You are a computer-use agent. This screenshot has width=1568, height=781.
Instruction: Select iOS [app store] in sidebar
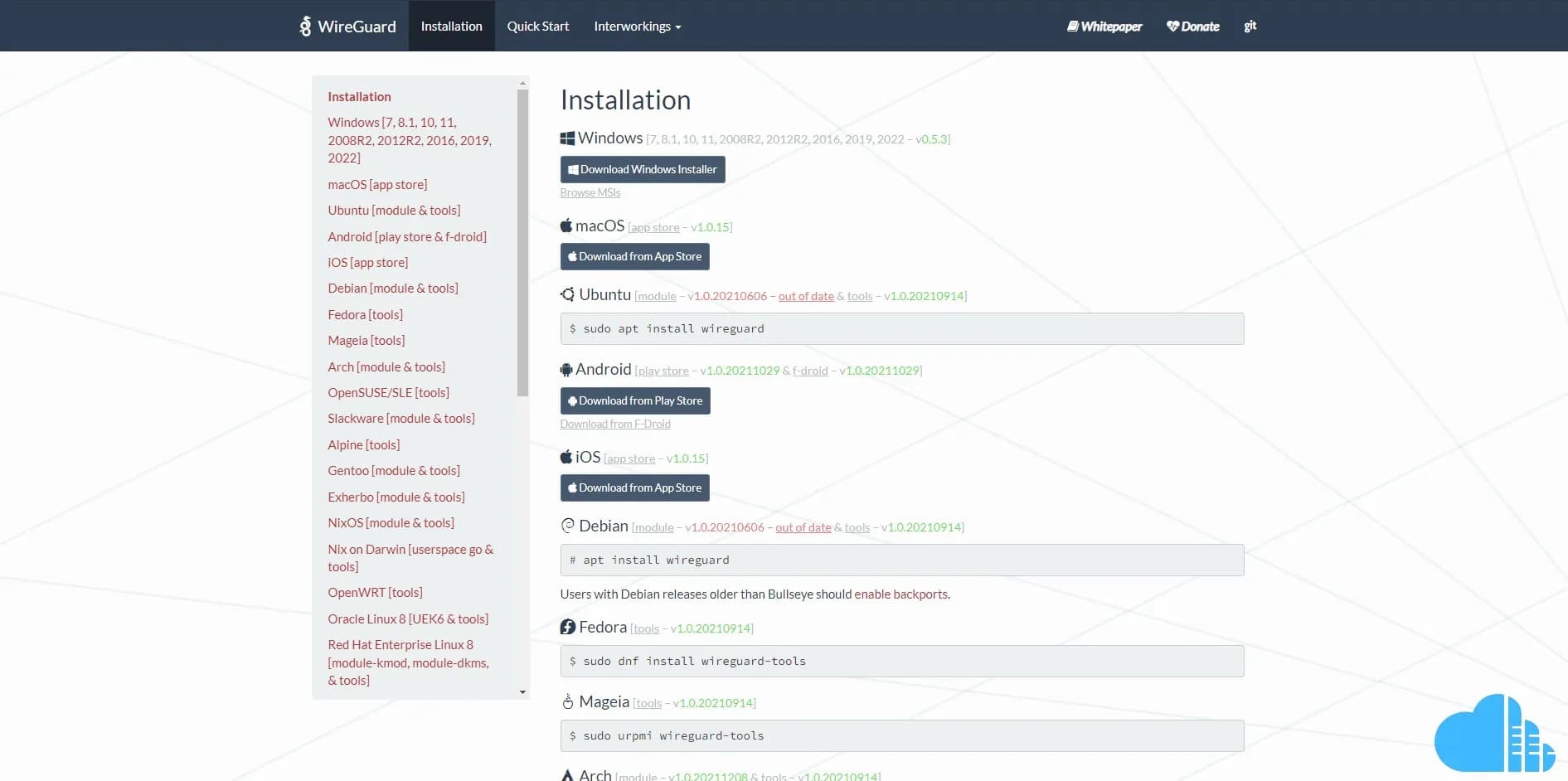367,262
